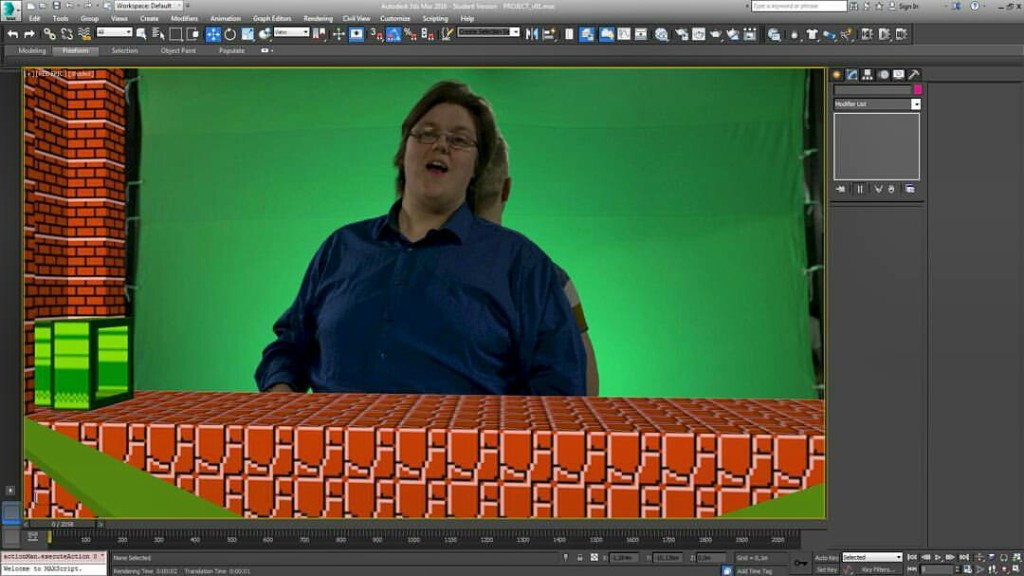Switch to the Object Paint ribbon tab

(x=178, y=50)
